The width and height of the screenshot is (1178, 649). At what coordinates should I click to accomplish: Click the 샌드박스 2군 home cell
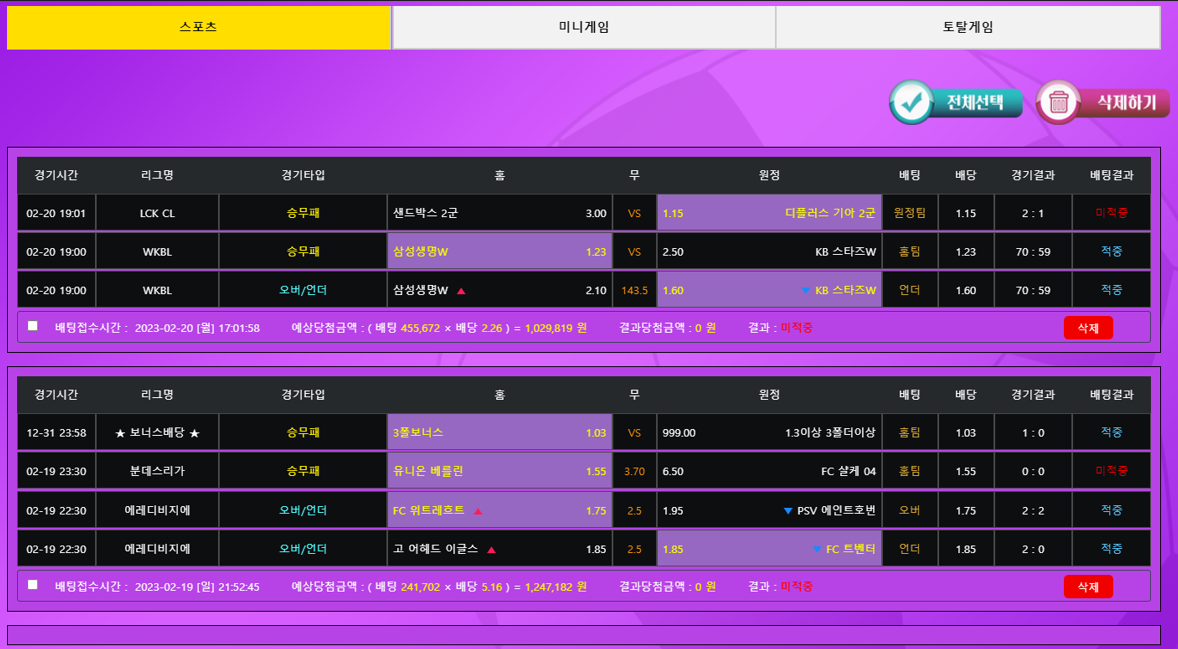point(499,213)
